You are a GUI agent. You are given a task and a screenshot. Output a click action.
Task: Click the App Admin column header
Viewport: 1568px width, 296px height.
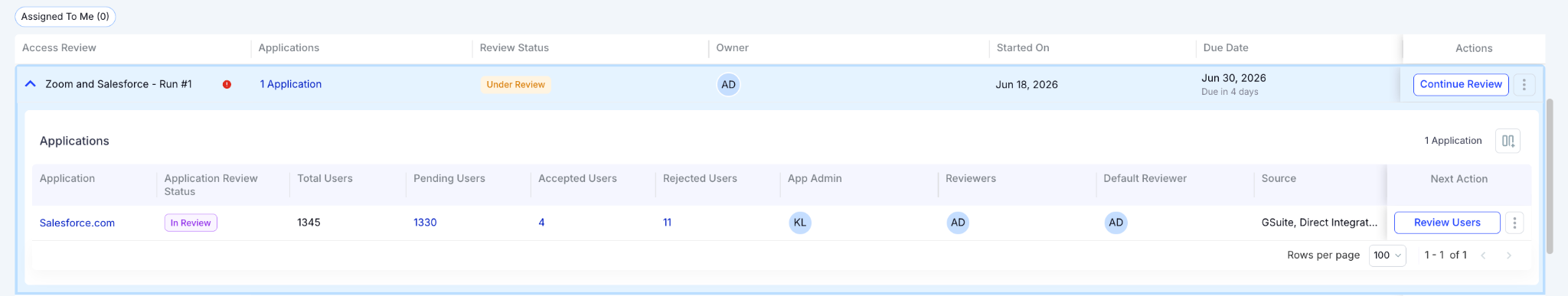coord(815,178)
